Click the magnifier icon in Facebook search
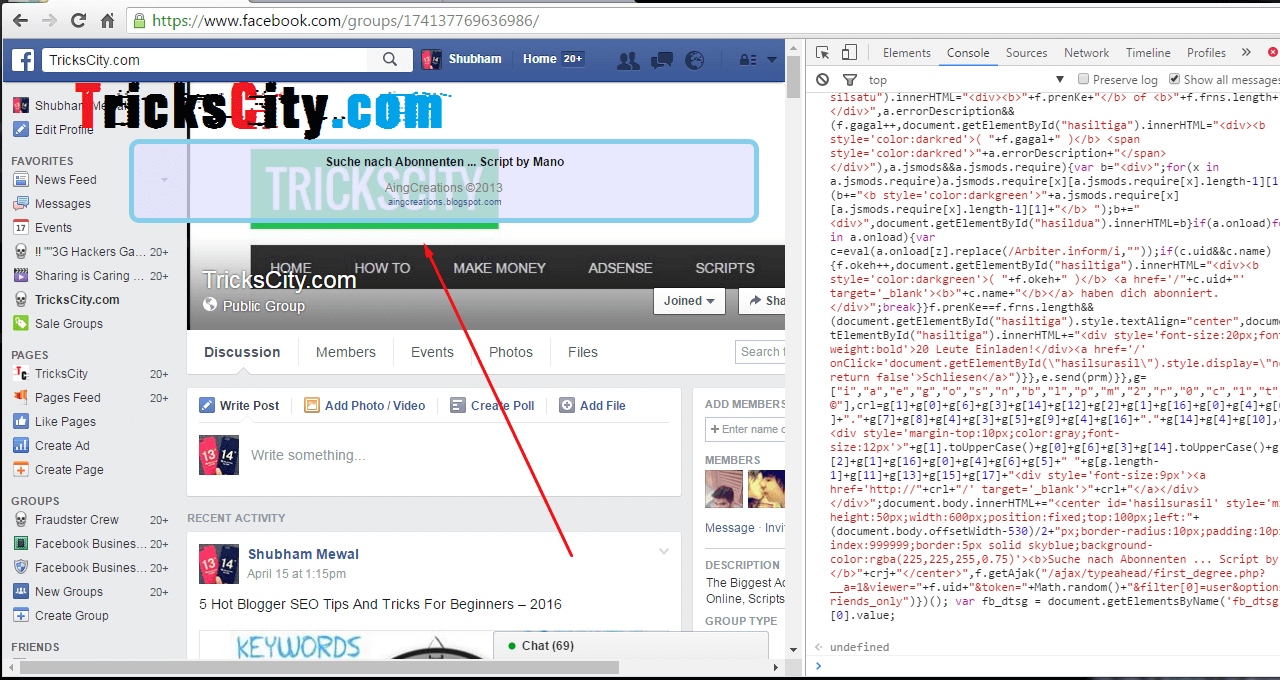Image resolution: width=1280 pixels, height=680 pixels. 390,60
